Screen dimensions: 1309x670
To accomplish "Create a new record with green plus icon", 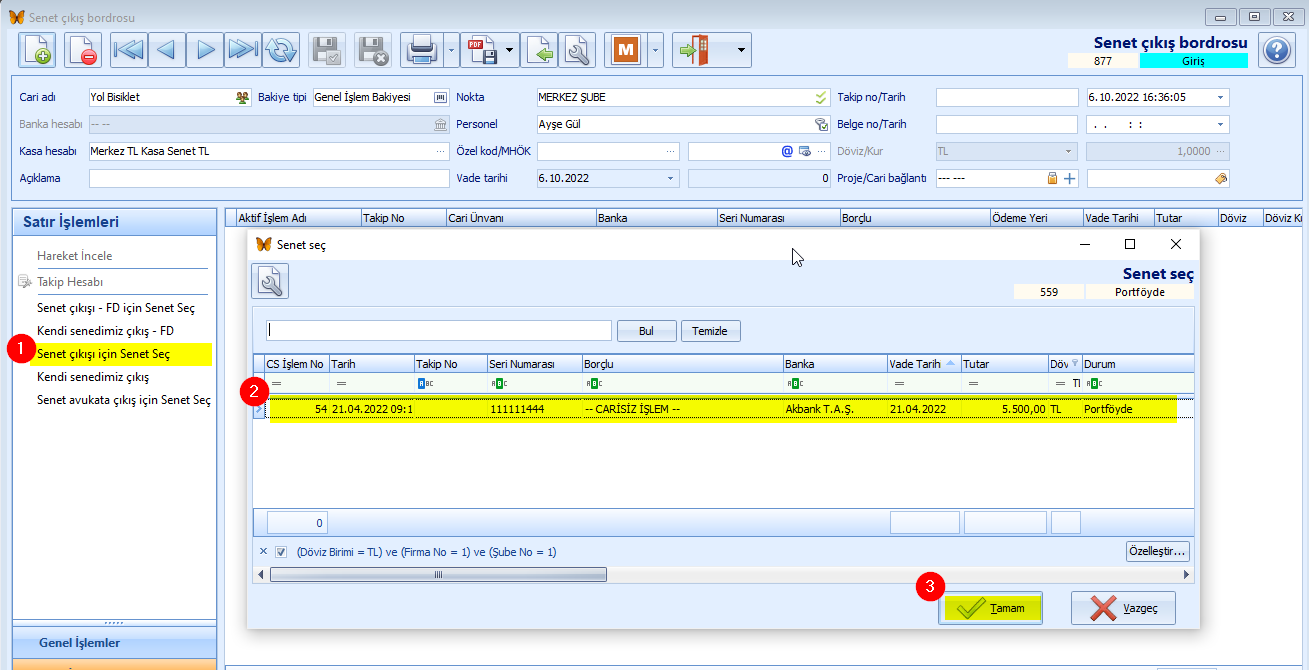I will point(38,49).
